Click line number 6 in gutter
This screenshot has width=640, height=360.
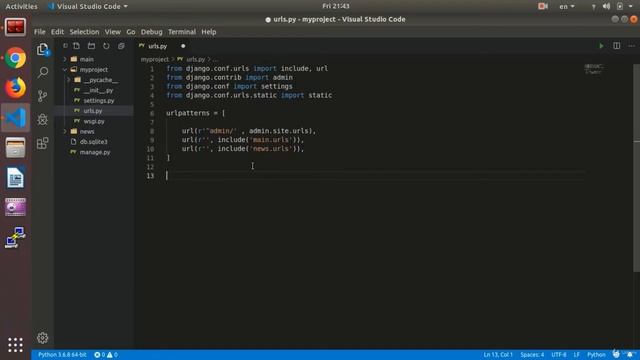(152, 113)
